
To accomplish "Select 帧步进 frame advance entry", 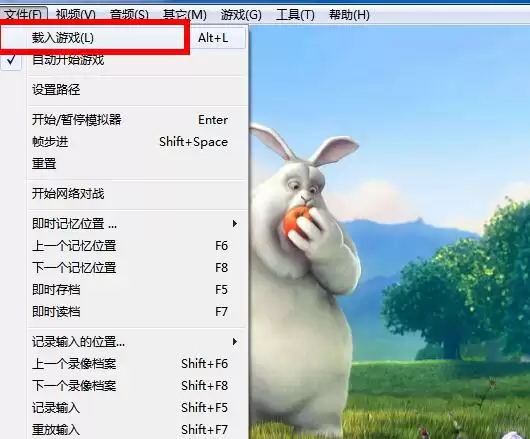I will point(123,142).
